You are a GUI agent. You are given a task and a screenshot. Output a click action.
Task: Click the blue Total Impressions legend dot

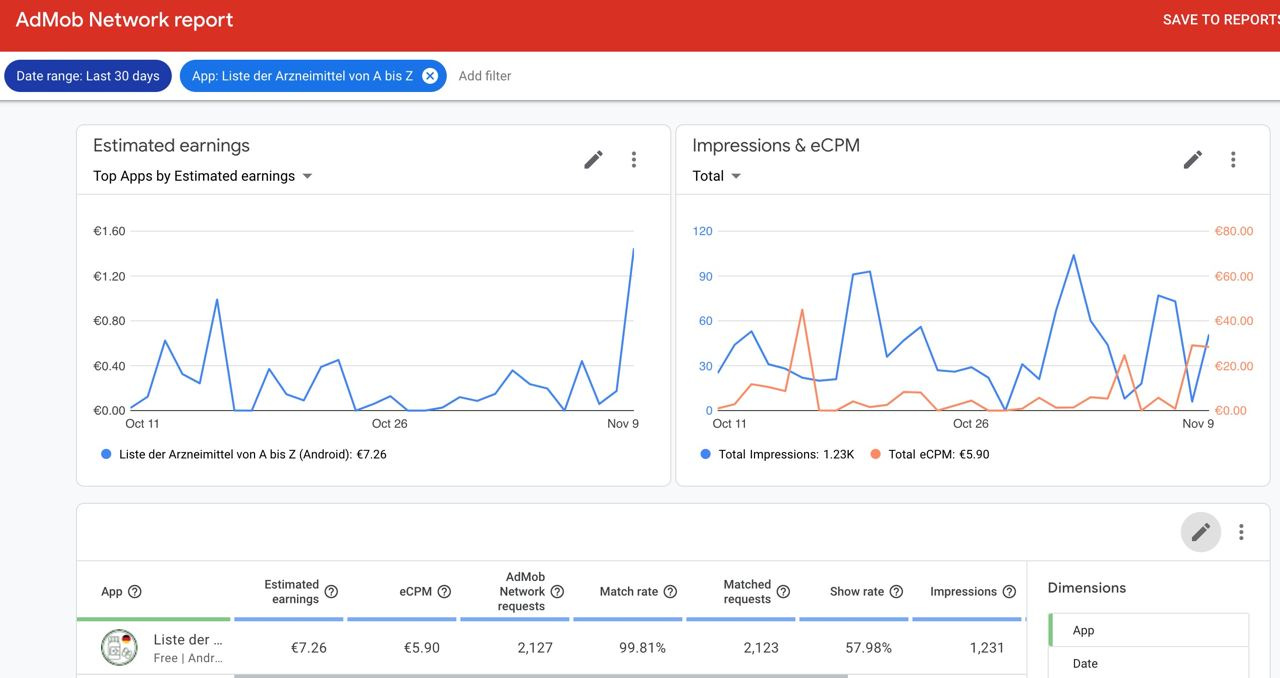pyautogui.click(x=706, y=454)
